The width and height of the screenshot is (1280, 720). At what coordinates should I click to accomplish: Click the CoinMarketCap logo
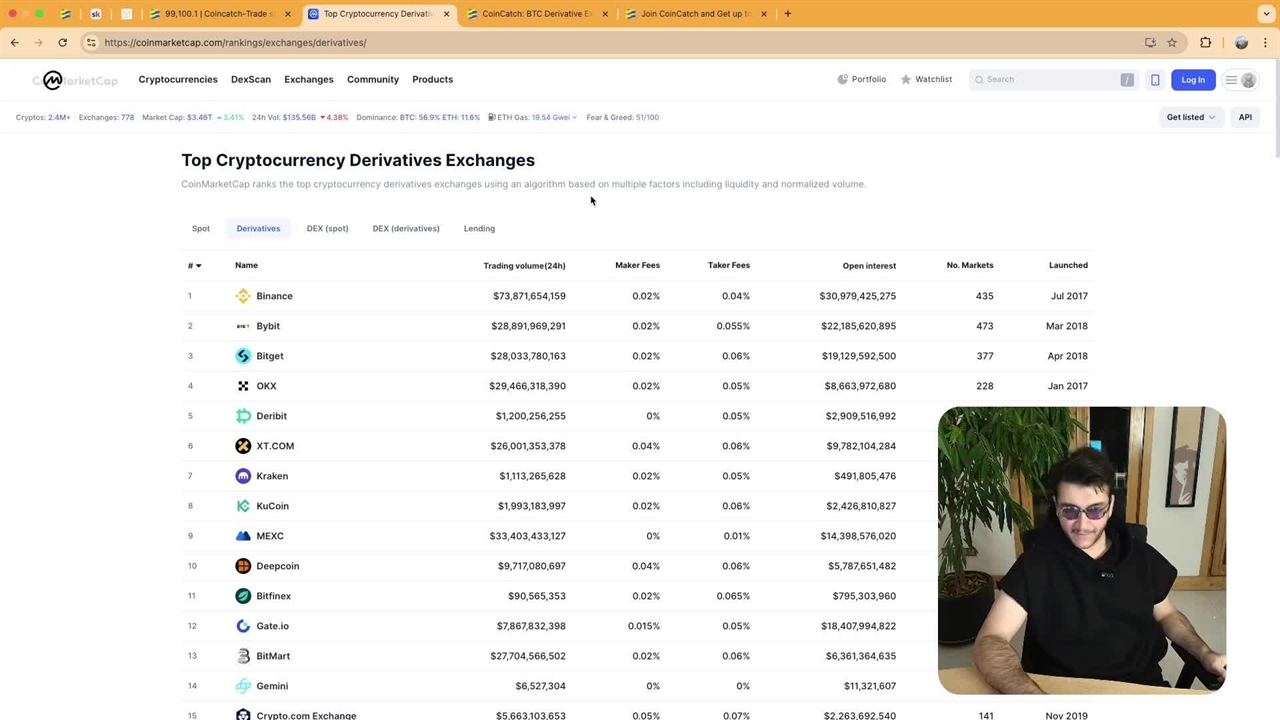click(74, 80)
